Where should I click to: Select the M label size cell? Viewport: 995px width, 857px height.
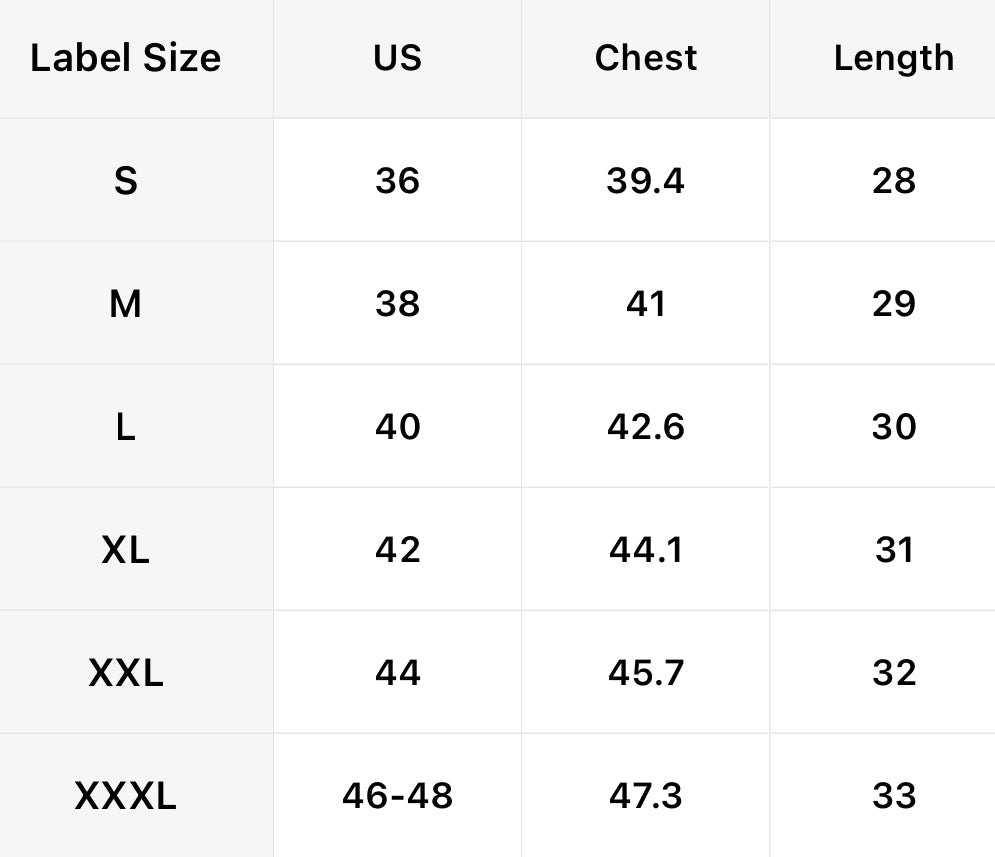point(125,304)
